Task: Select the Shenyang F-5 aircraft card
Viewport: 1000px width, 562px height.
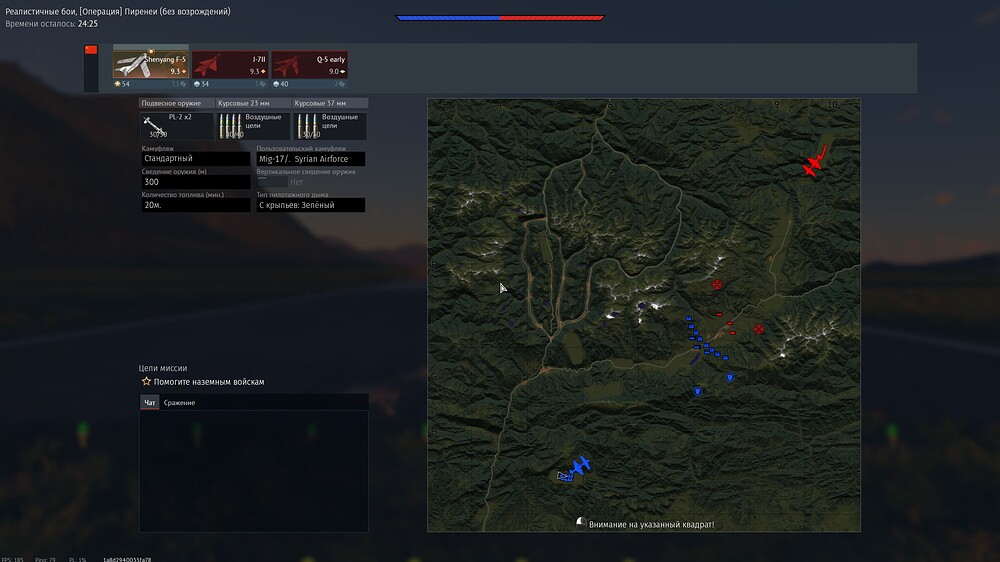Action: 151,64
